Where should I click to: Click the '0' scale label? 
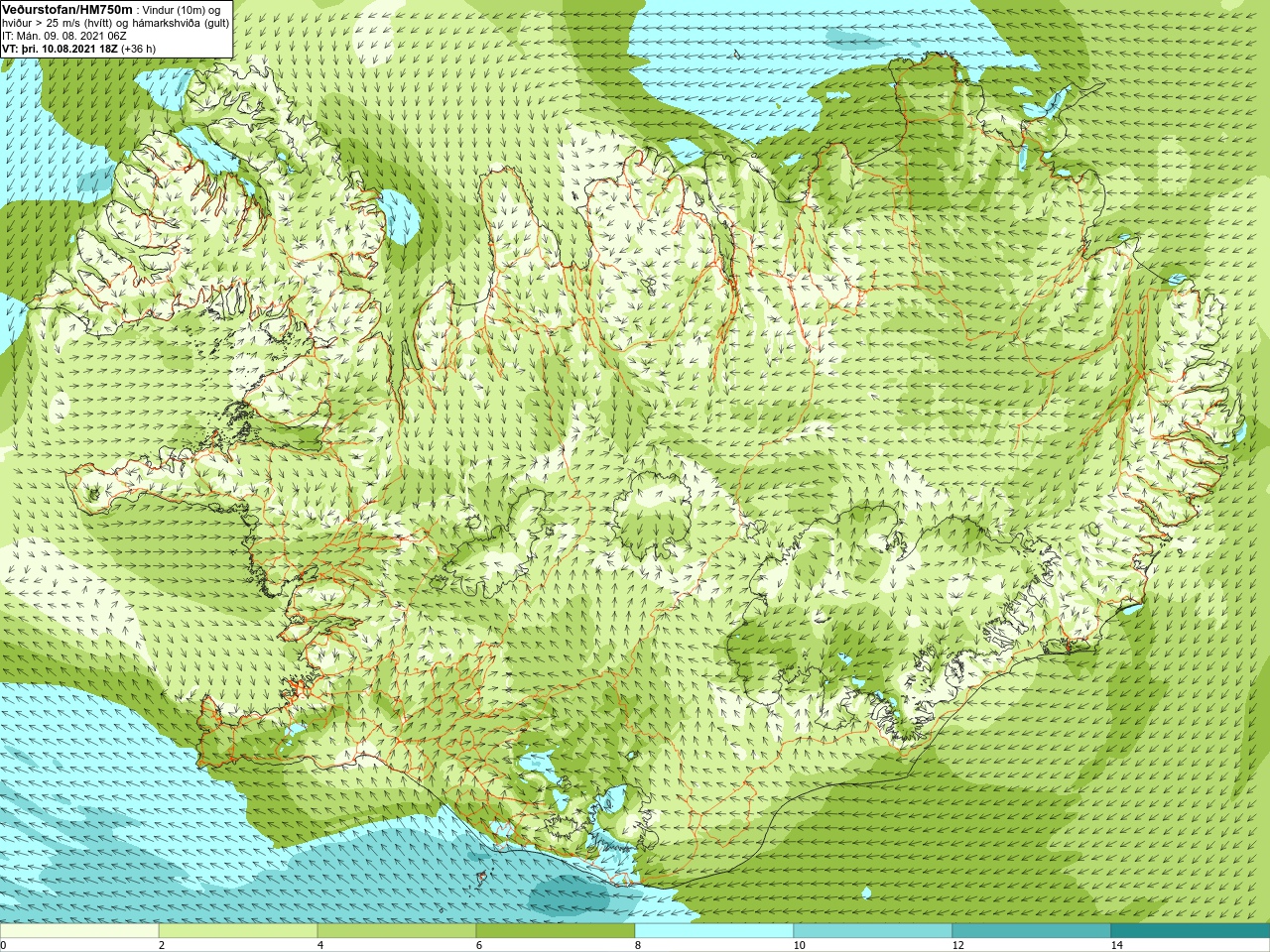tap(4, 945)
